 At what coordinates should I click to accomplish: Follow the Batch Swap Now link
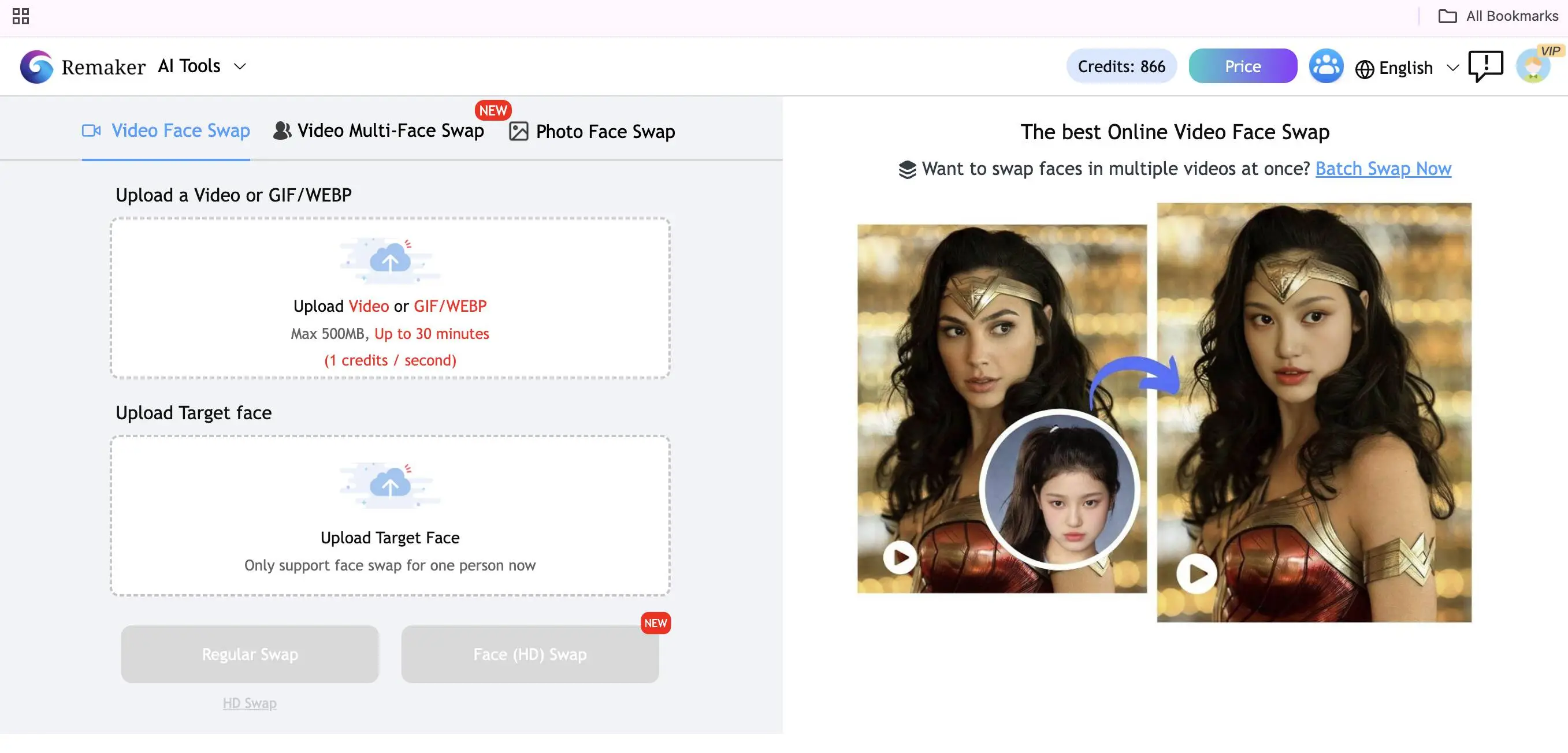pos(1383,169)
